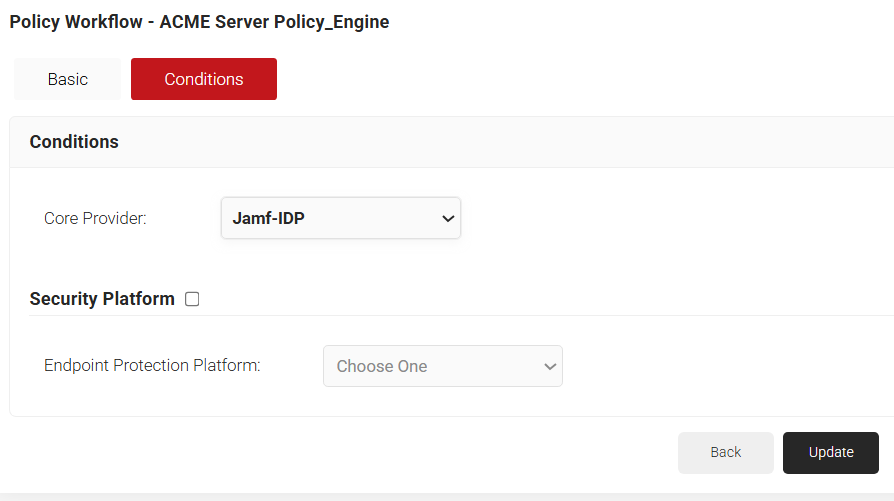Click the chevron arrow on Jamf-IDP select
This screenshot has height=501, width=894.
(448, 219)
